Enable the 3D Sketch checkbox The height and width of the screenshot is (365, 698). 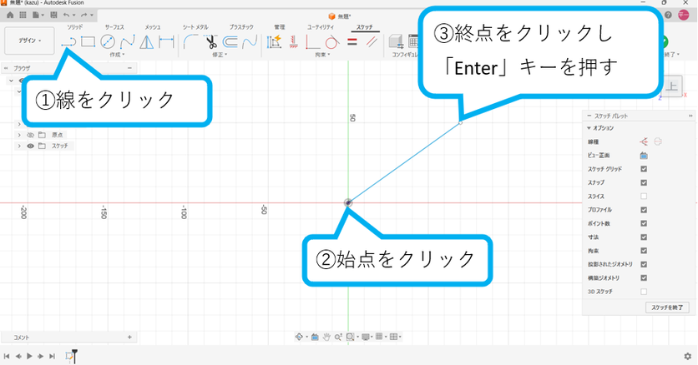[x=644, y=292]
